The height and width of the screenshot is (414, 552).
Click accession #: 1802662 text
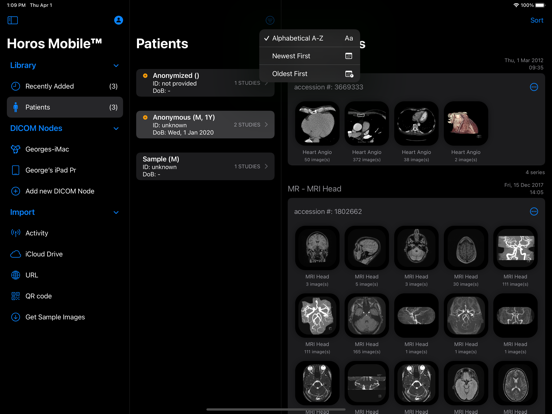point(328,212)
